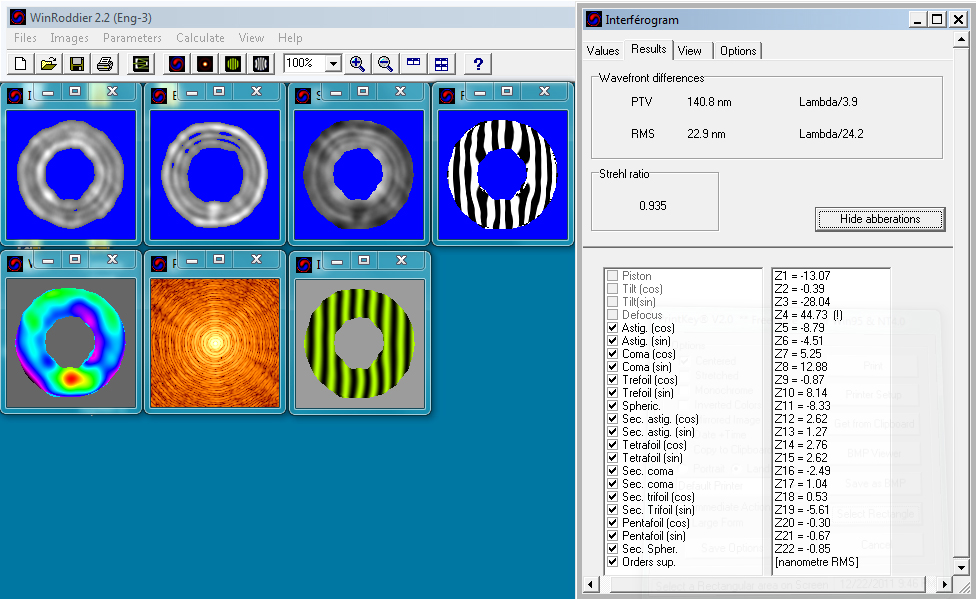
Task: Toggle the Tilt(sin) checkbox
Action: pos(612,302)
